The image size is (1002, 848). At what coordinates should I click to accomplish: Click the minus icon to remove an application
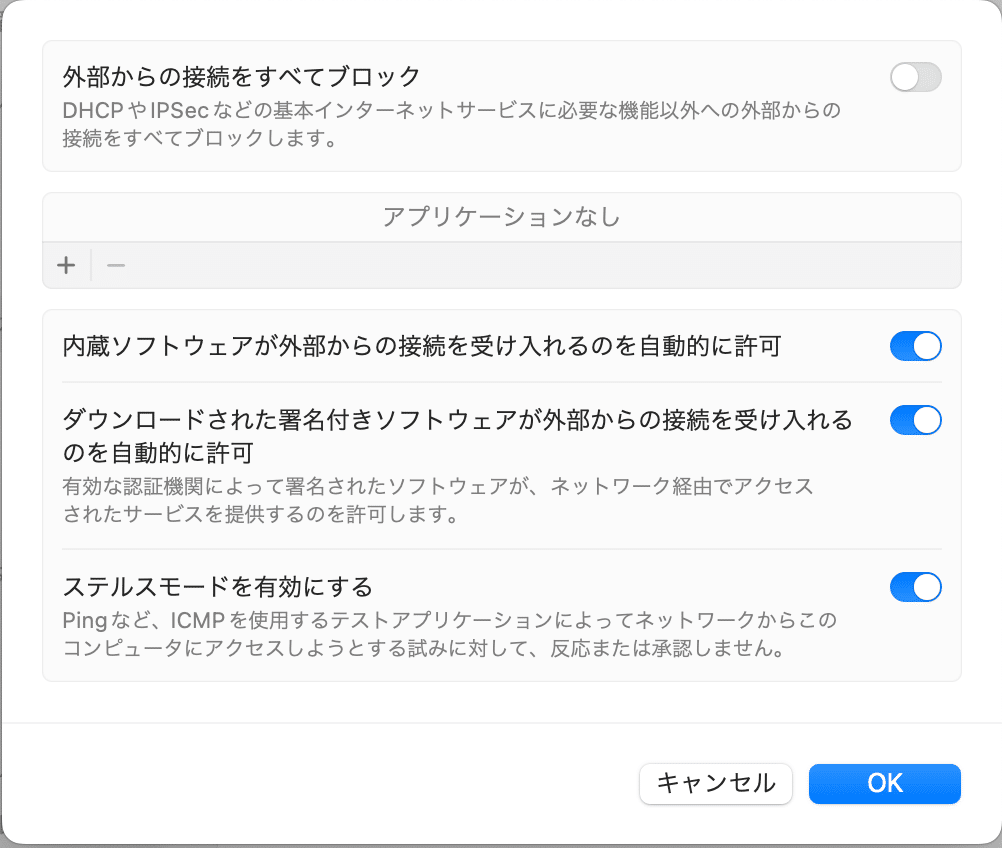point(116,265)
